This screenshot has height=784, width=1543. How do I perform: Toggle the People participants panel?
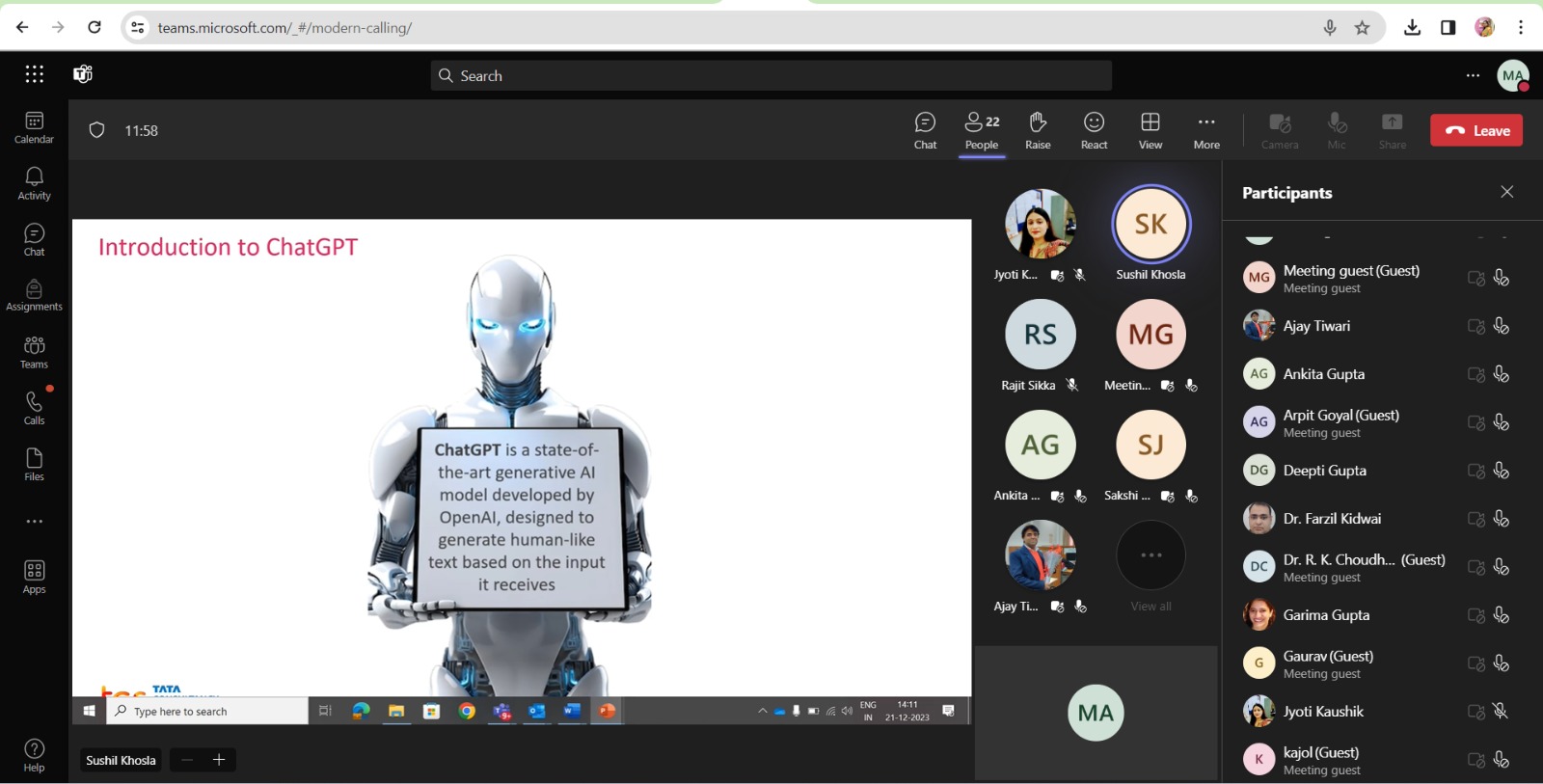[982, 131]
